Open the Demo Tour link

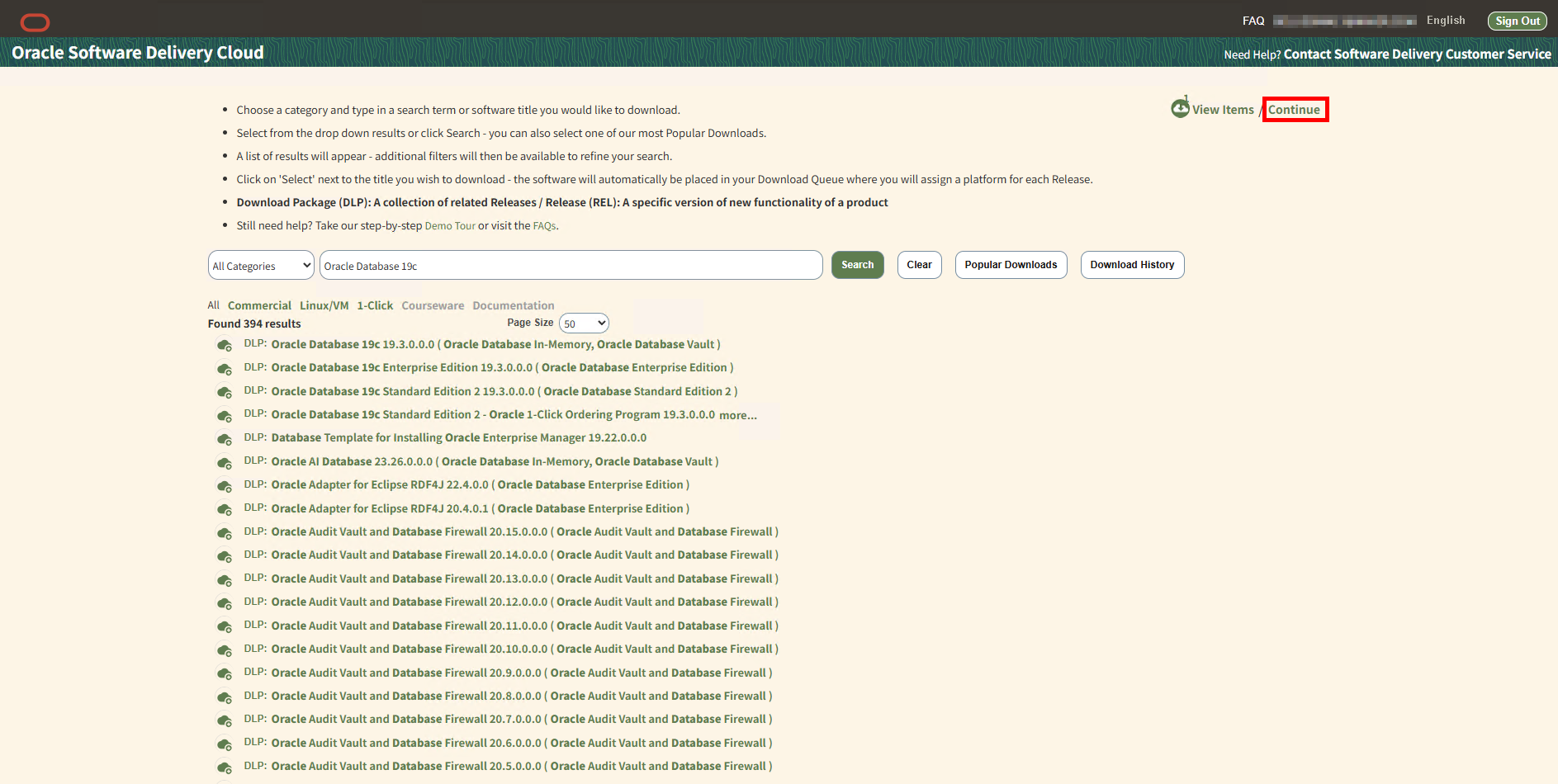point(450,226)
